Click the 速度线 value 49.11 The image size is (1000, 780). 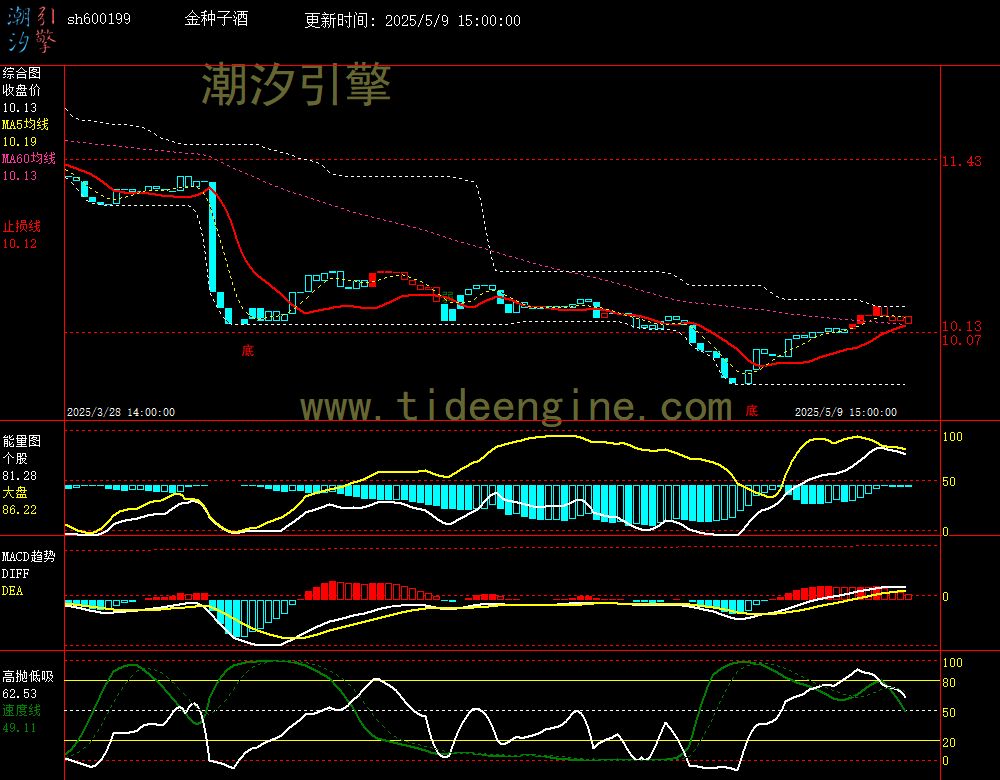[20, 728]
